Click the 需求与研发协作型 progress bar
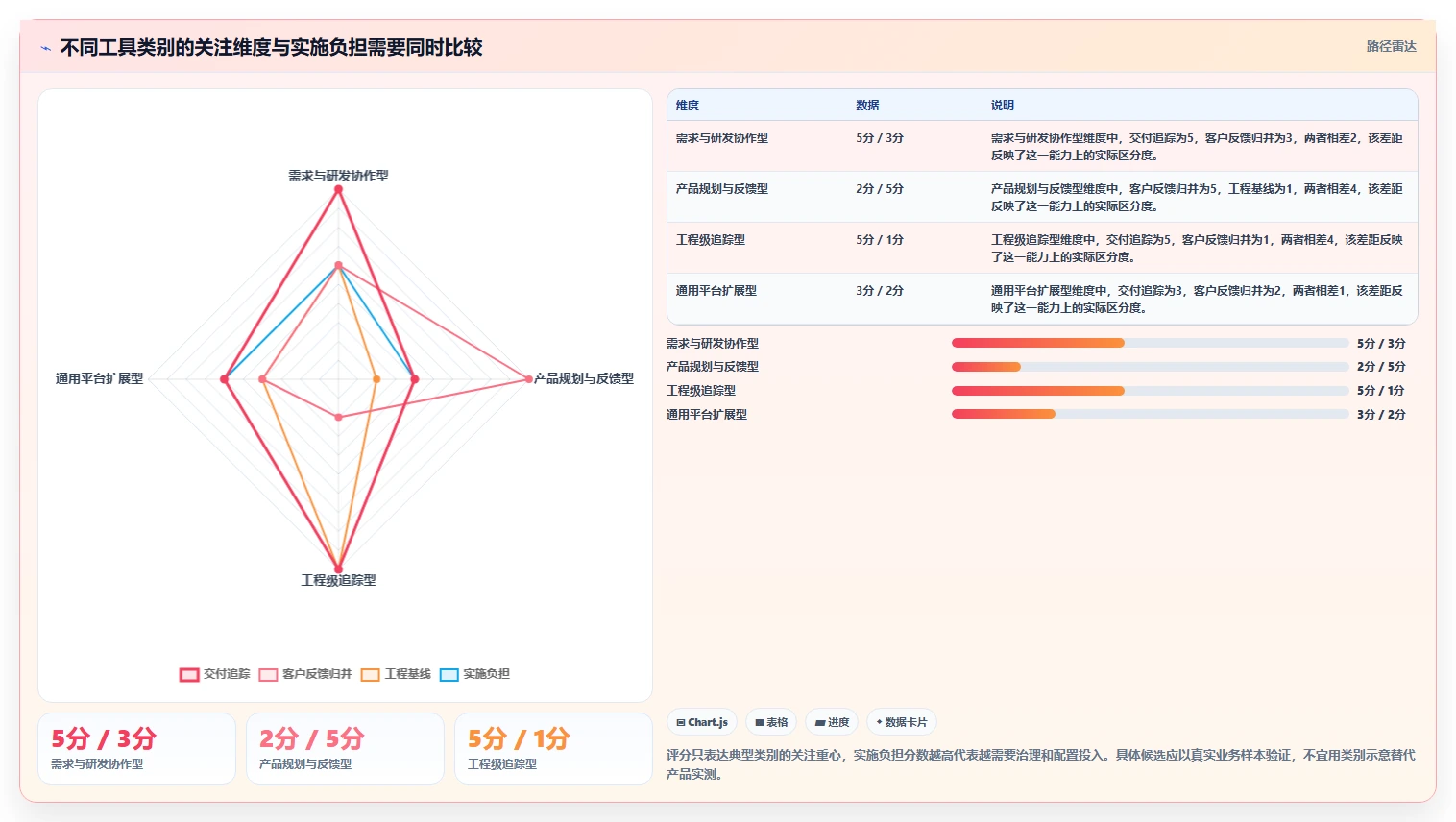 tap(1150, 343)
